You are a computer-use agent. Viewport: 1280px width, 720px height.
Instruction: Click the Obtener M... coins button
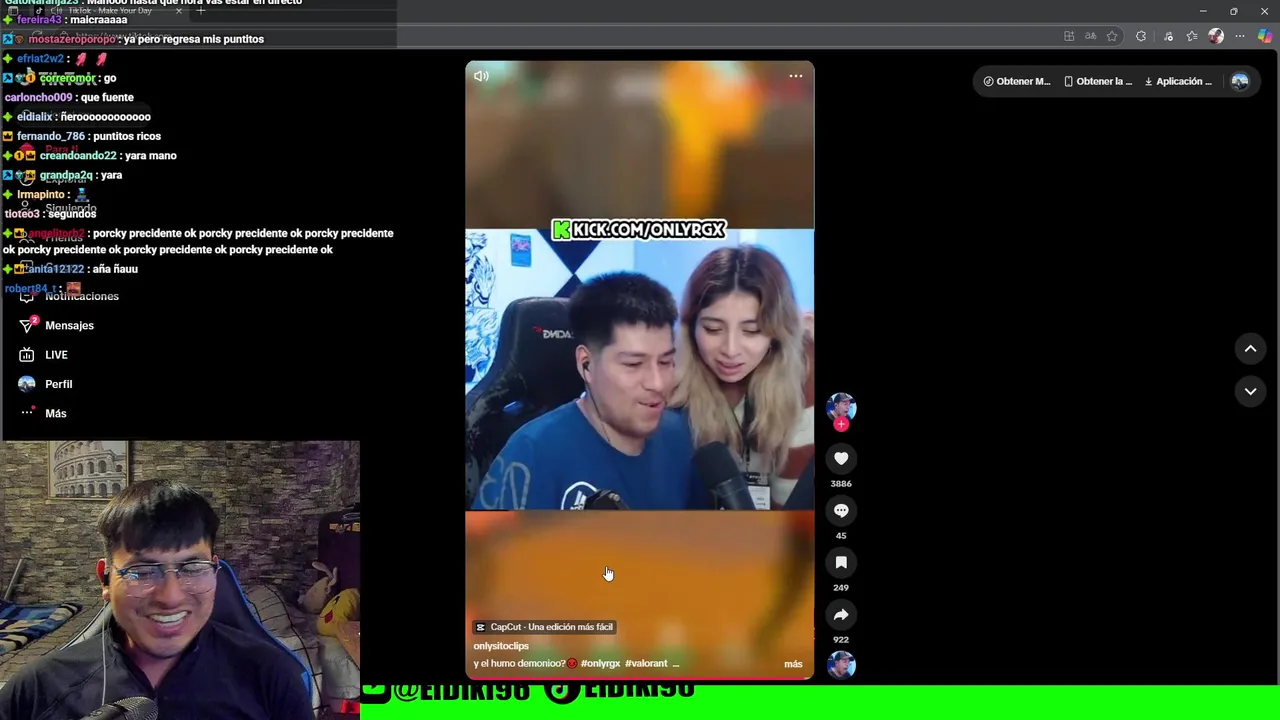(1016, 82)
